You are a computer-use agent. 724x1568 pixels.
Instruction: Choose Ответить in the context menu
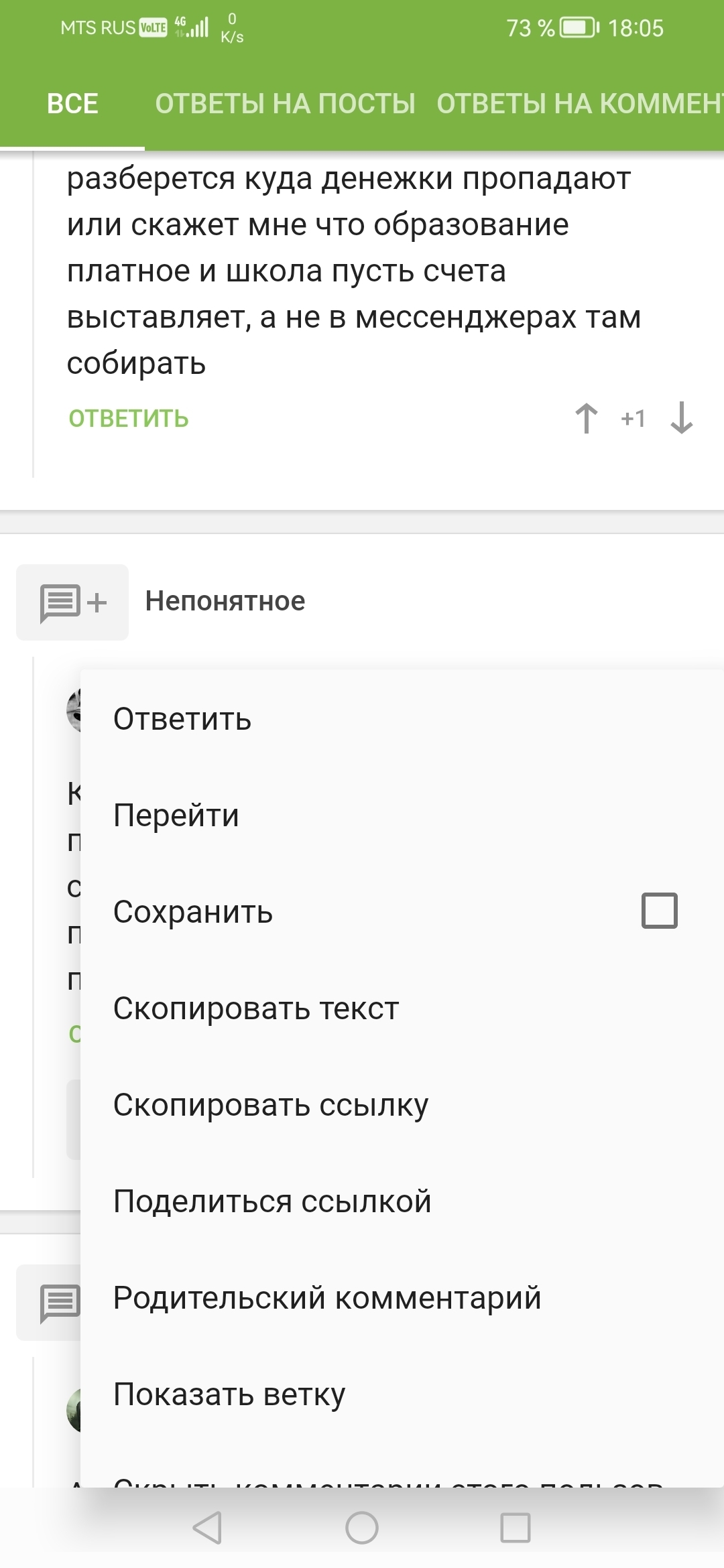coord(182,719)
